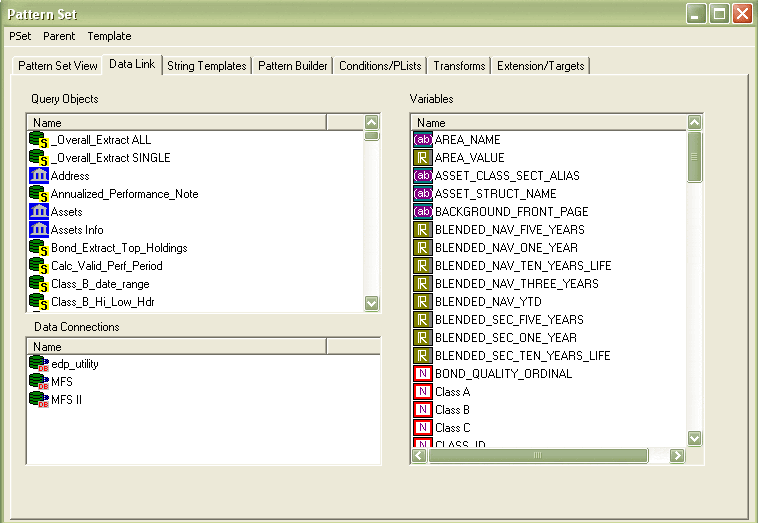Viewport: 758px width, 523px height.
Task: Open the Parent menu
Action: point(59,36)
